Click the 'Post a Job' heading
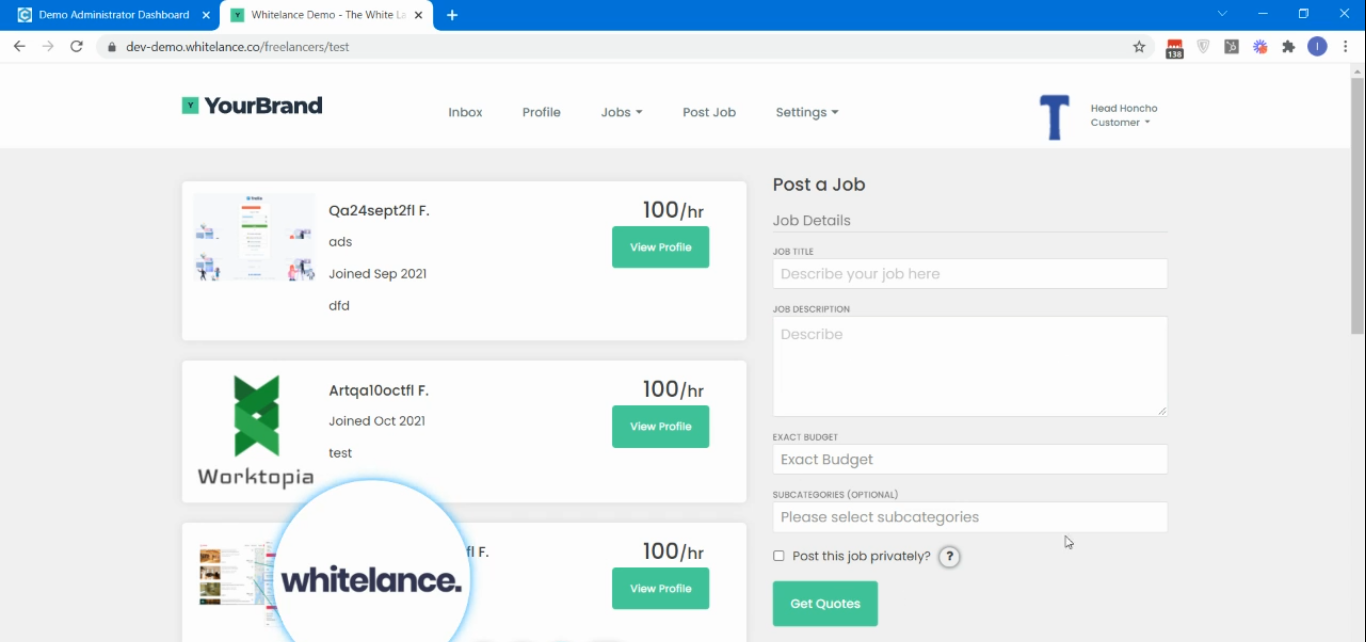The width and height of the screenshot is (1366, 642). click(819, 185)
